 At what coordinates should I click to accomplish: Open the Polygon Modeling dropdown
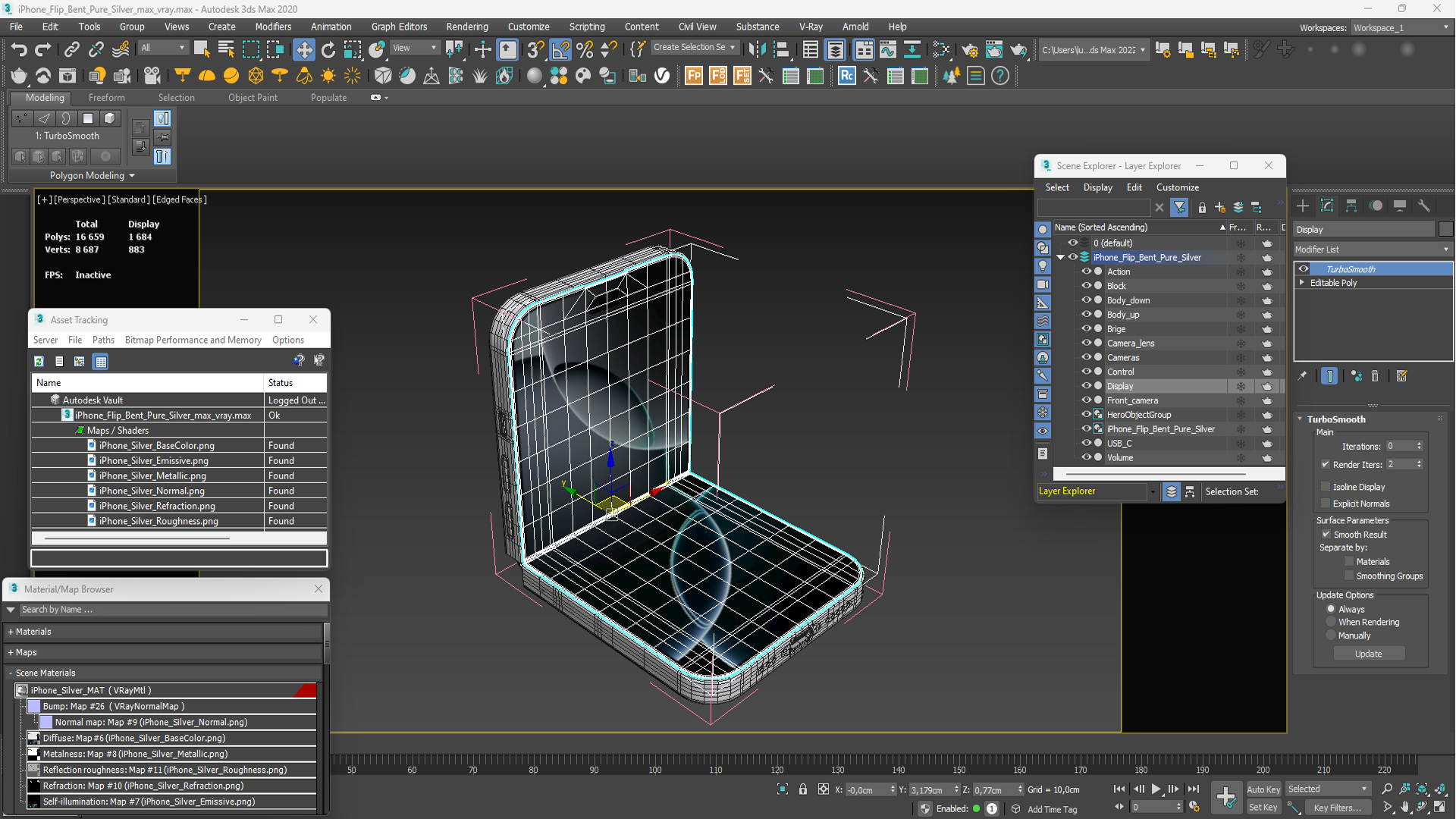(92, 175)
